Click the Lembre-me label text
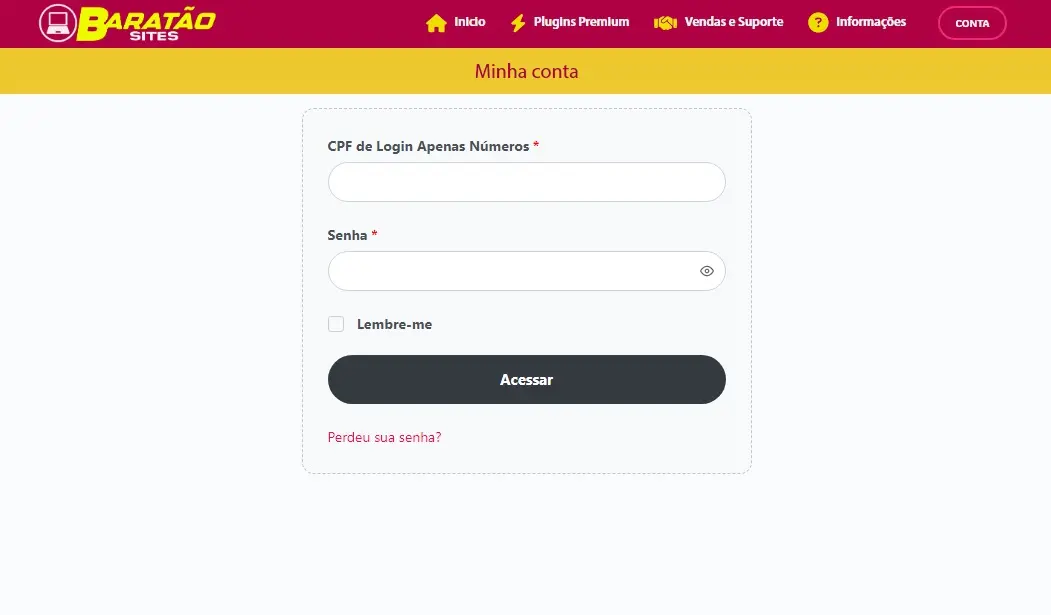This screenshot has height=615, width=1051. (394, 324)
